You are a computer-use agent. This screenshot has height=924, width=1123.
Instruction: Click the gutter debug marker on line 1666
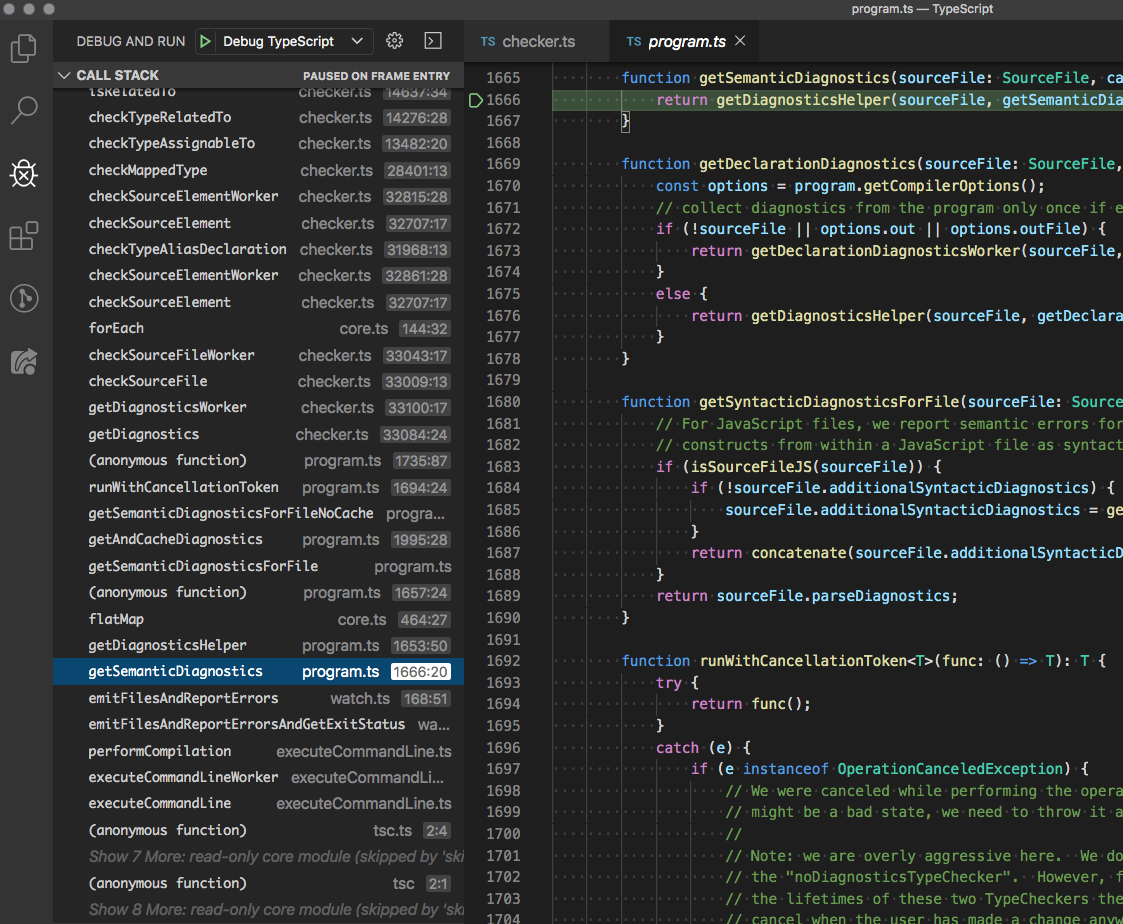pos(475,99)
